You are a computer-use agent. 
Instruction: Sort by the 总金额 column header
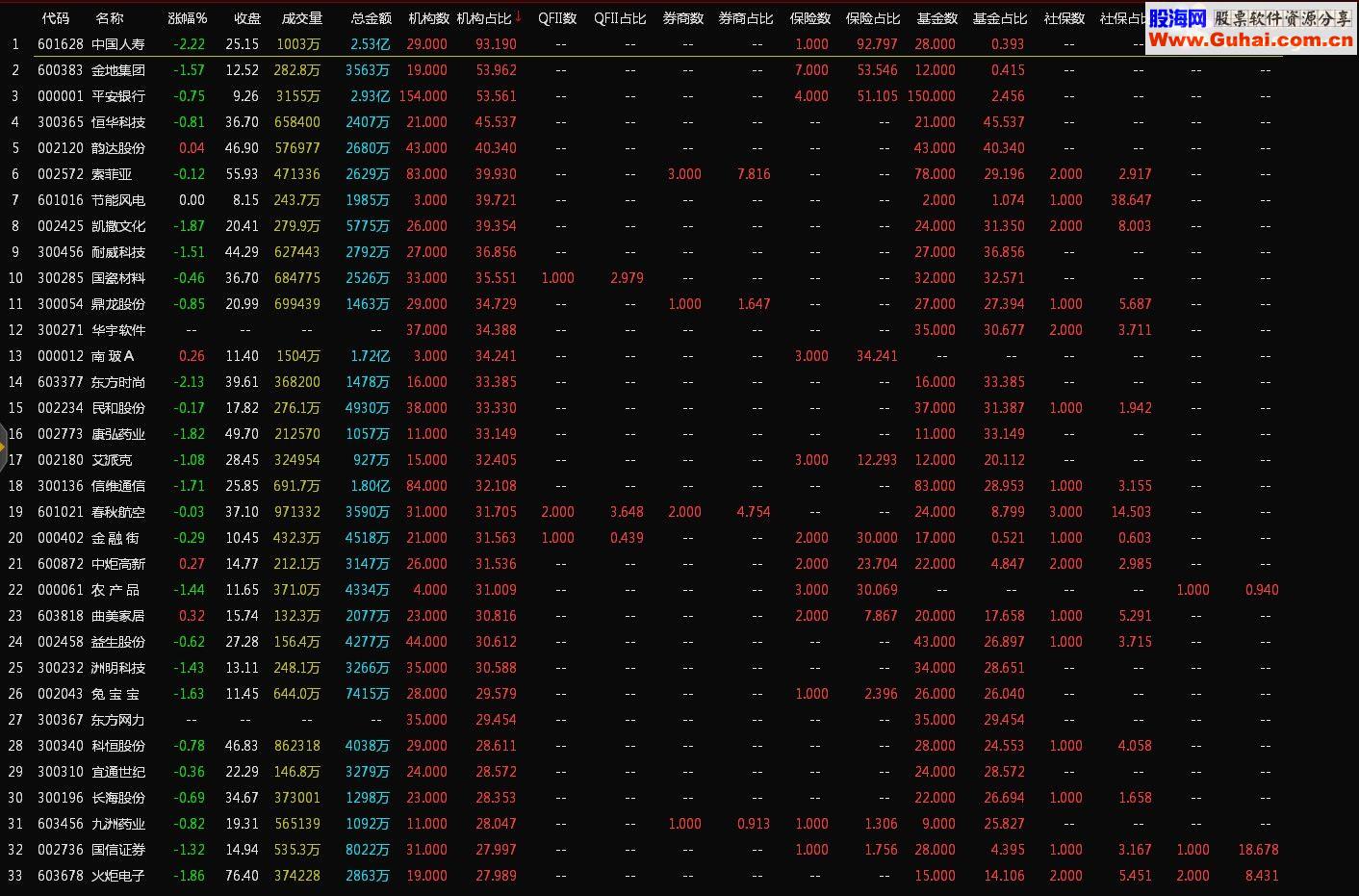coord(372,18)
